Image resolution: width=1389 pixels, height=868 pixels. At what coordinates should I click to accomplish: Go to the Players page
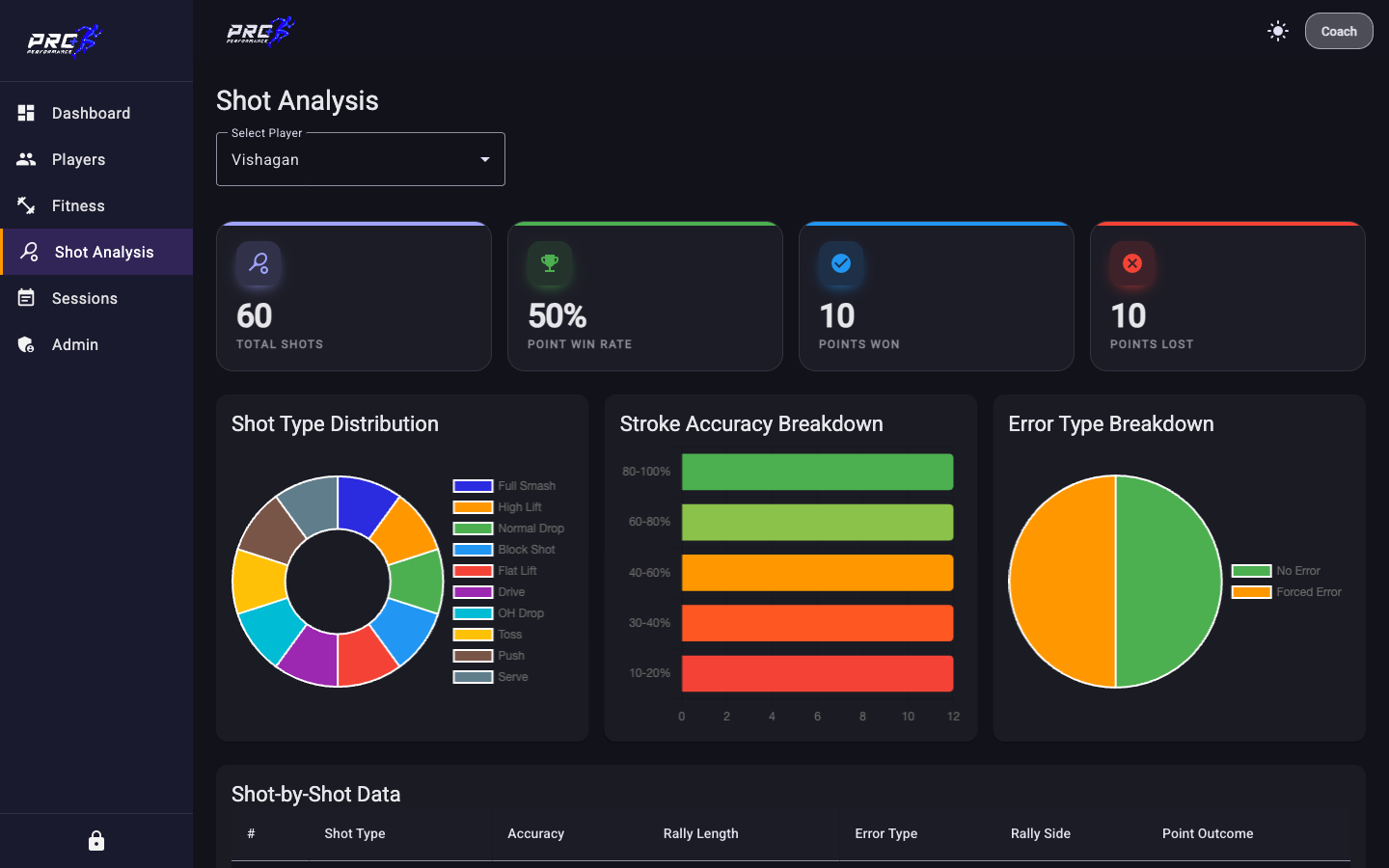(96, 159)
